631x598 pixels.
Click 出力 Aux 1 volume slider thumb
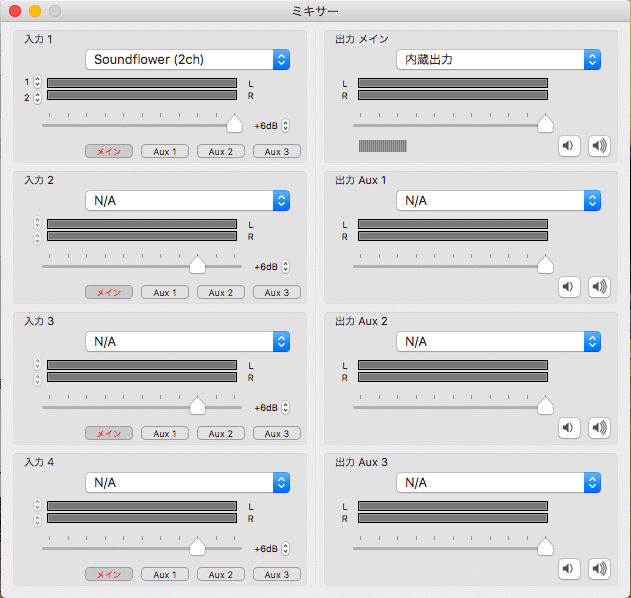(x=545, y=264)
